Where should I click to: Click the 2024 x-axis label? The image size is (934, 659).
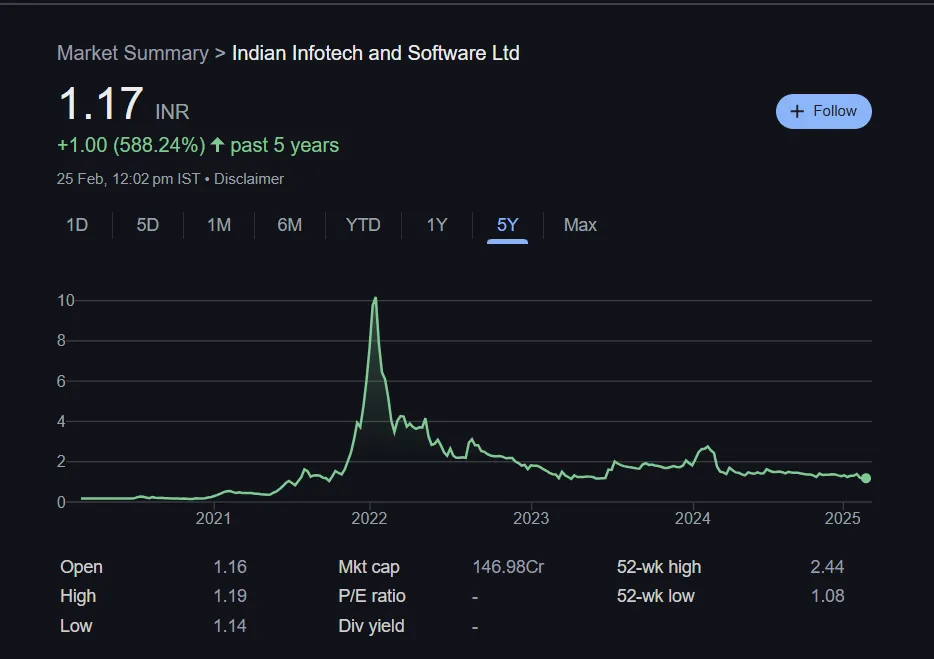click(692, 518)
